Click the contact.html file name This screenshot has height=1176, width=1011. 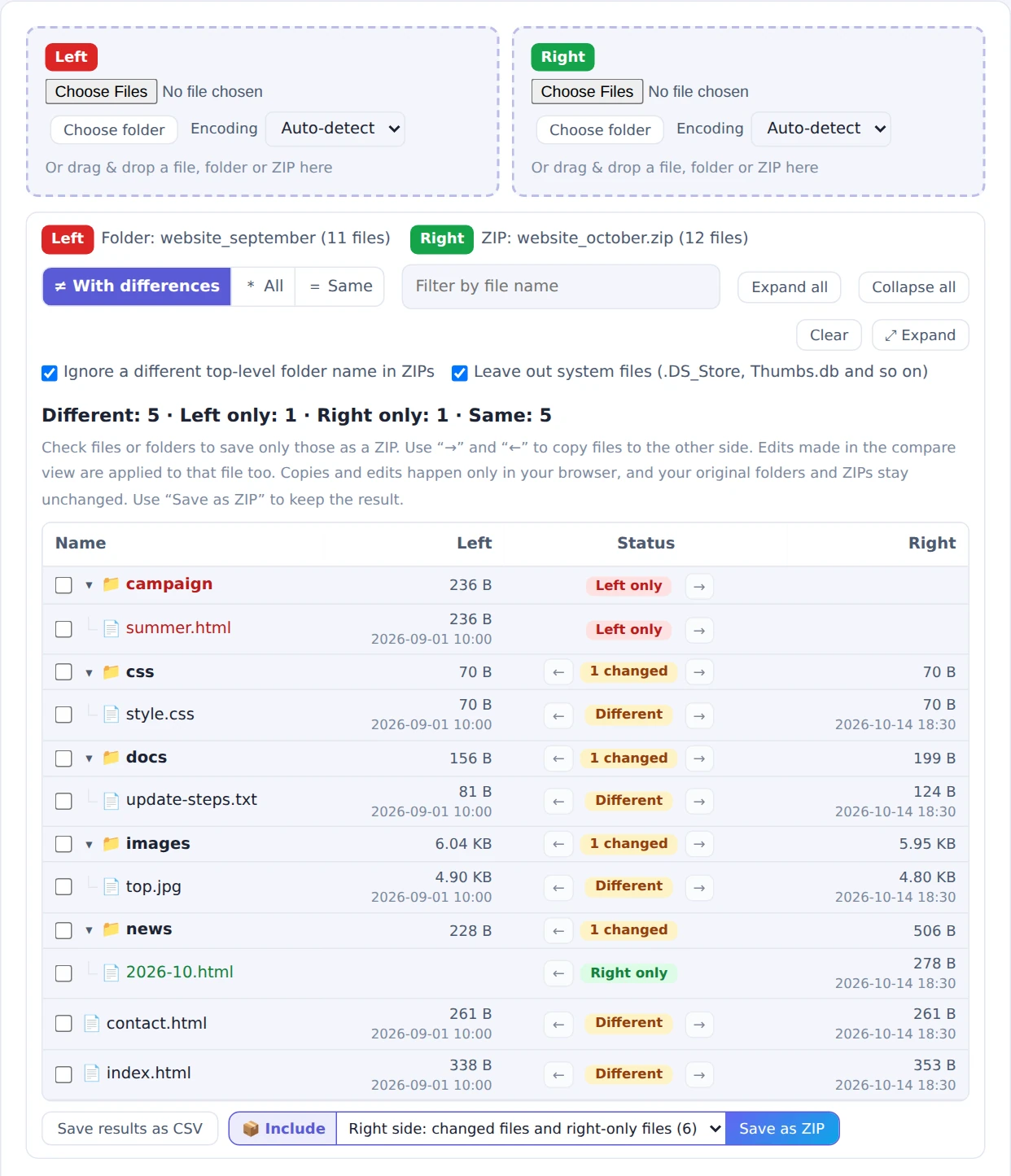pos(156,1023)
